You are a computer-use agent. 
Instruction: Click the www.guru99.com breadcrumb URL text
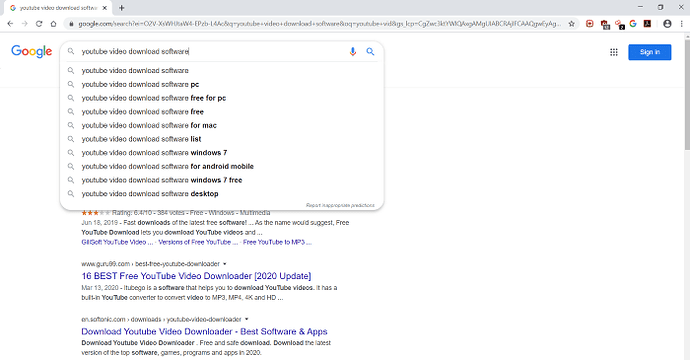coord(150,264)
